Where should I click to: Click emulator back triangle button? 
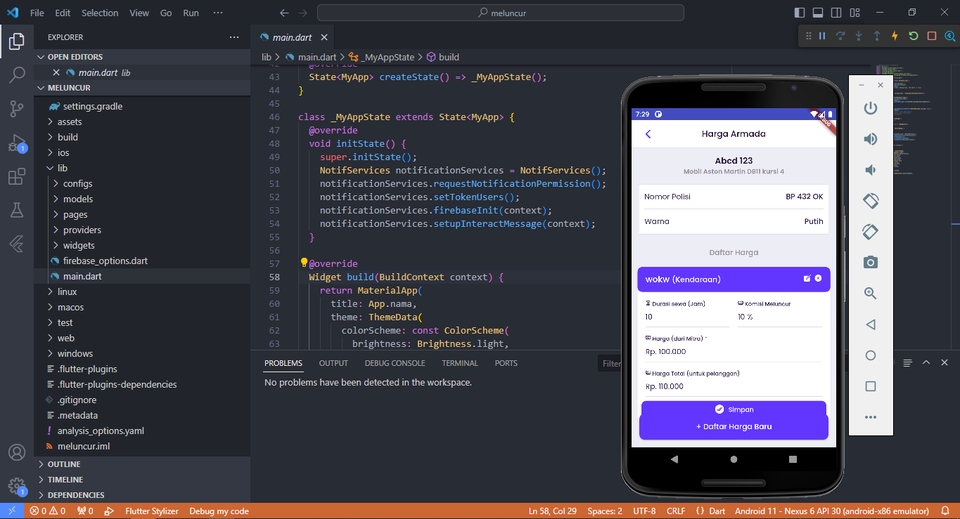[x=871, y=324]
